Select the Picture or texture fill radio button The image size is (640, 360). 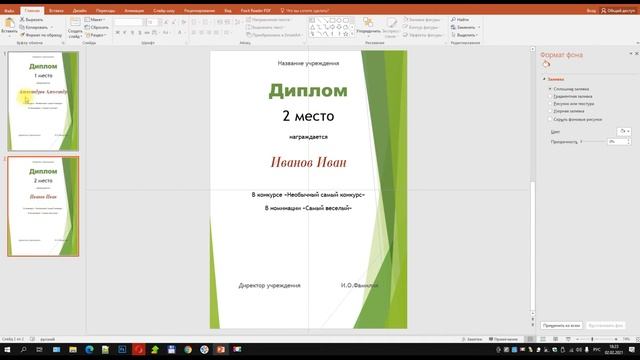[x=550, y=104]
